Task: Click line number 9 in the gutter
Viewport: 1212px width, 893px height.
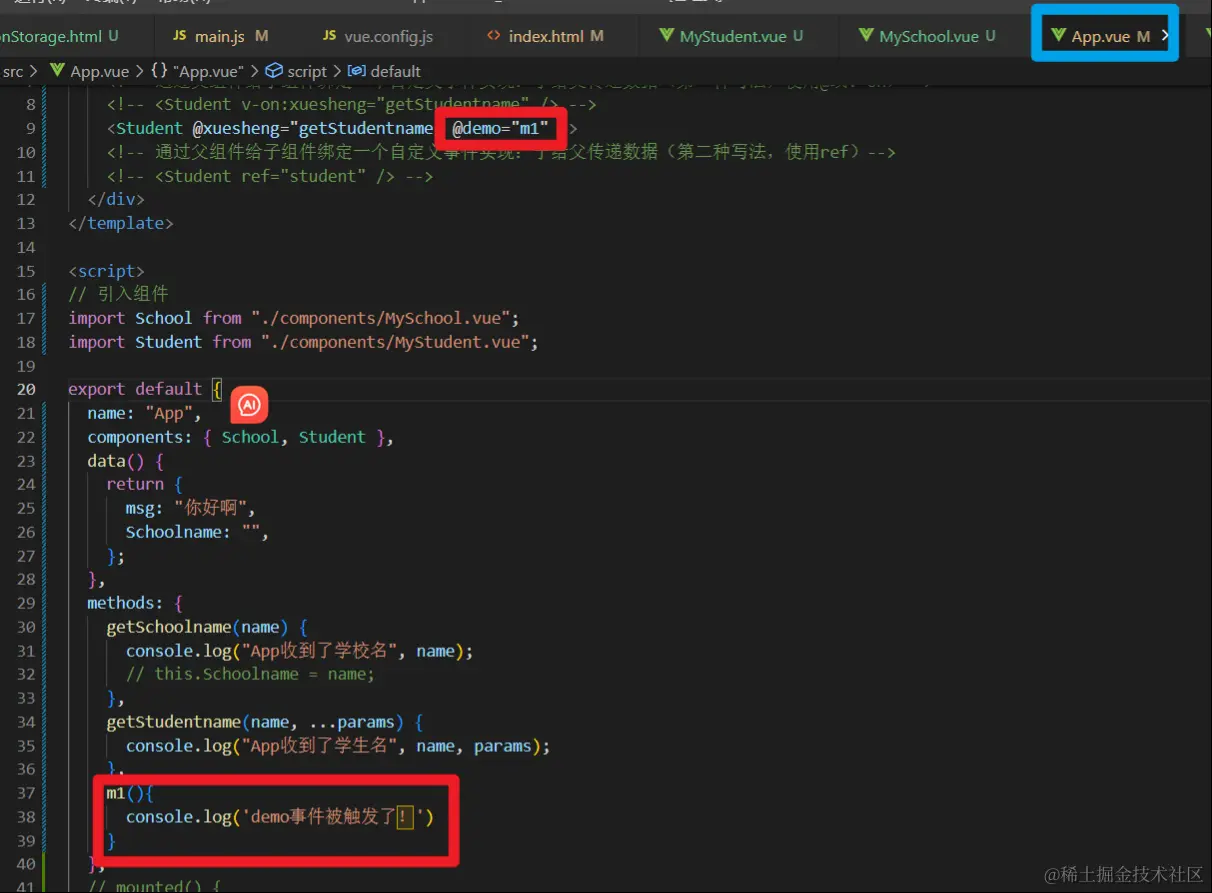Action: click(x=31, y=128)
